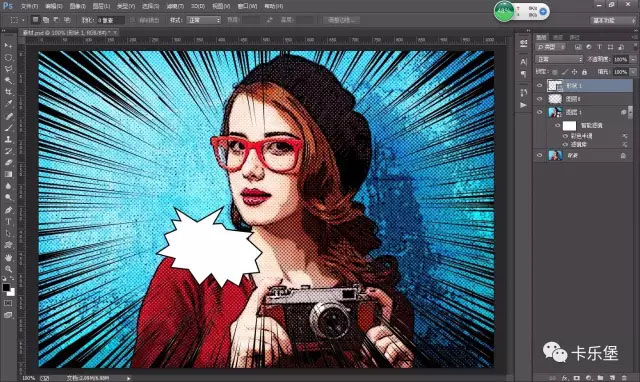640x382 pixels.
Task: Open the workspace switcher dropdown
Action: (613, 20)
